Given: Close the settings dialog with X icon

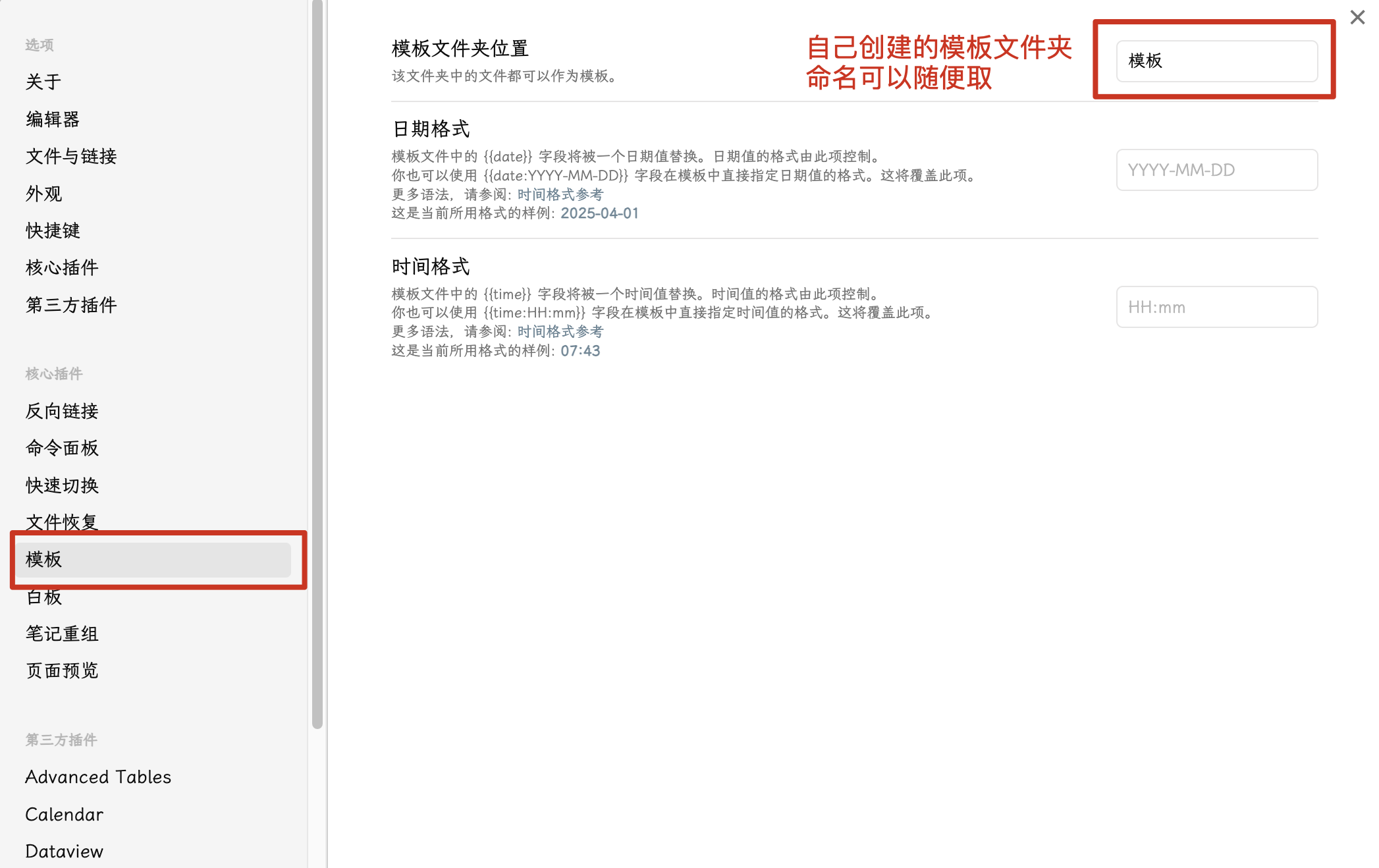Looking at the screenshot, I should [1357, 17].
